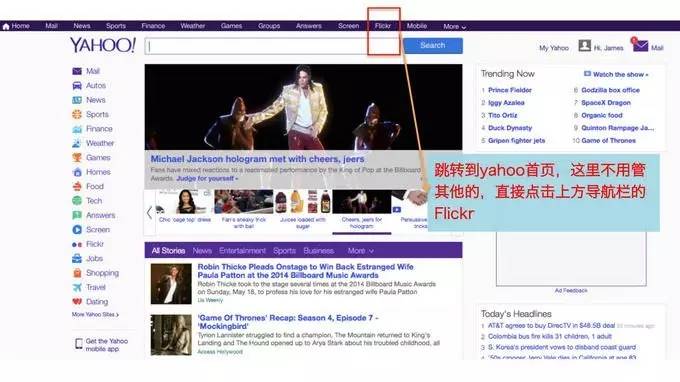Switch to the Entertainment stories tab

pyautogui.click(x=242, y=251)
